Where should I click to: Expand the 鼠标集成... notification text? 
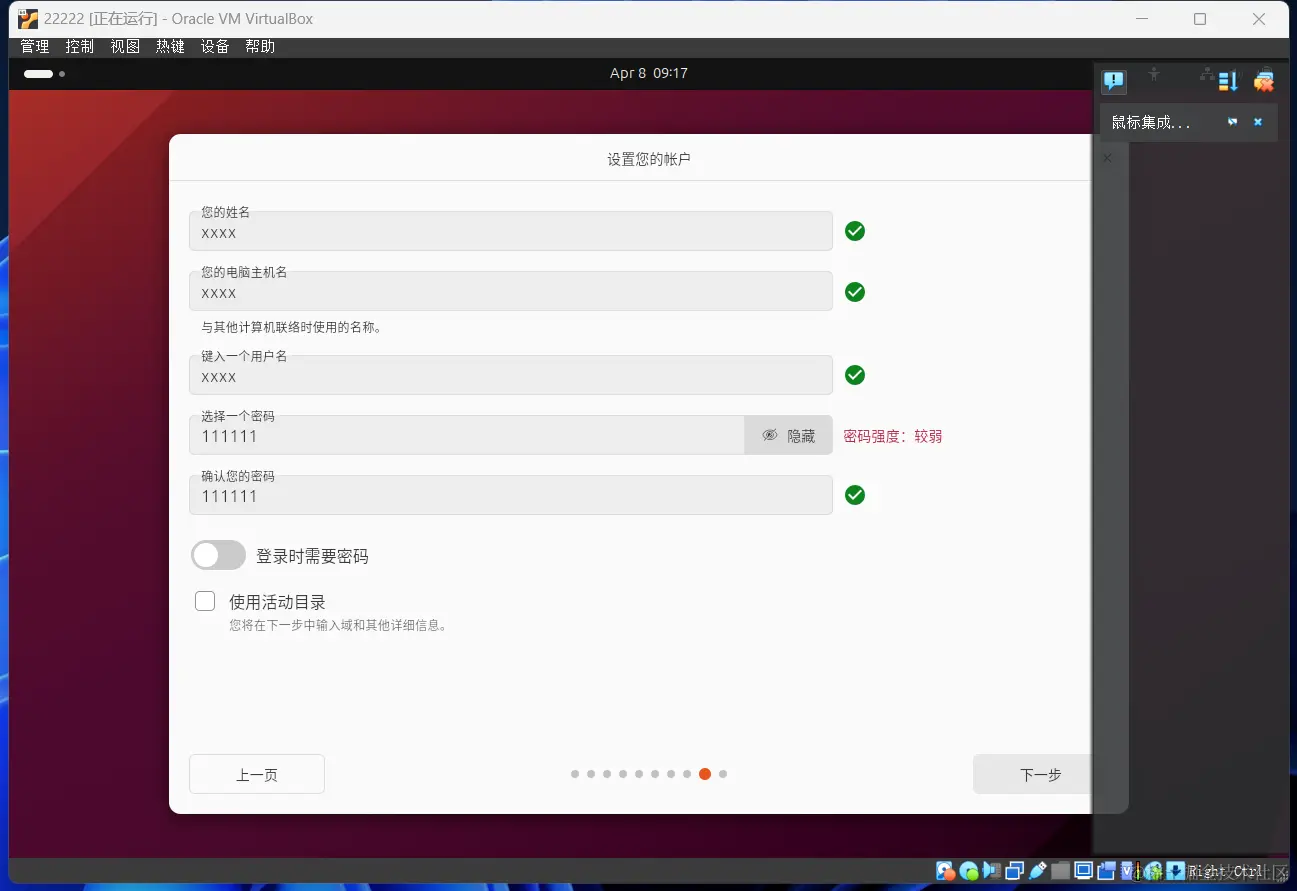tap(1152, 122)
